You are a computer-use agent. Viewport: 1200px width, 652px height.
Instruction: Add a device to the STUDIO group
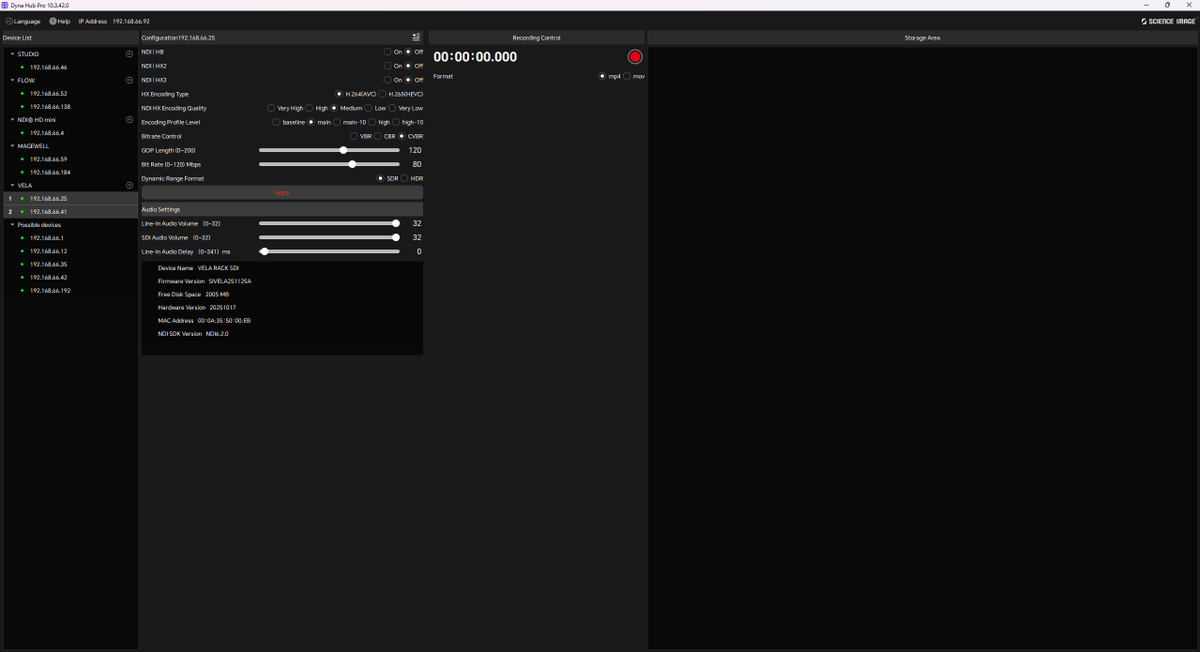pos(129,54)
